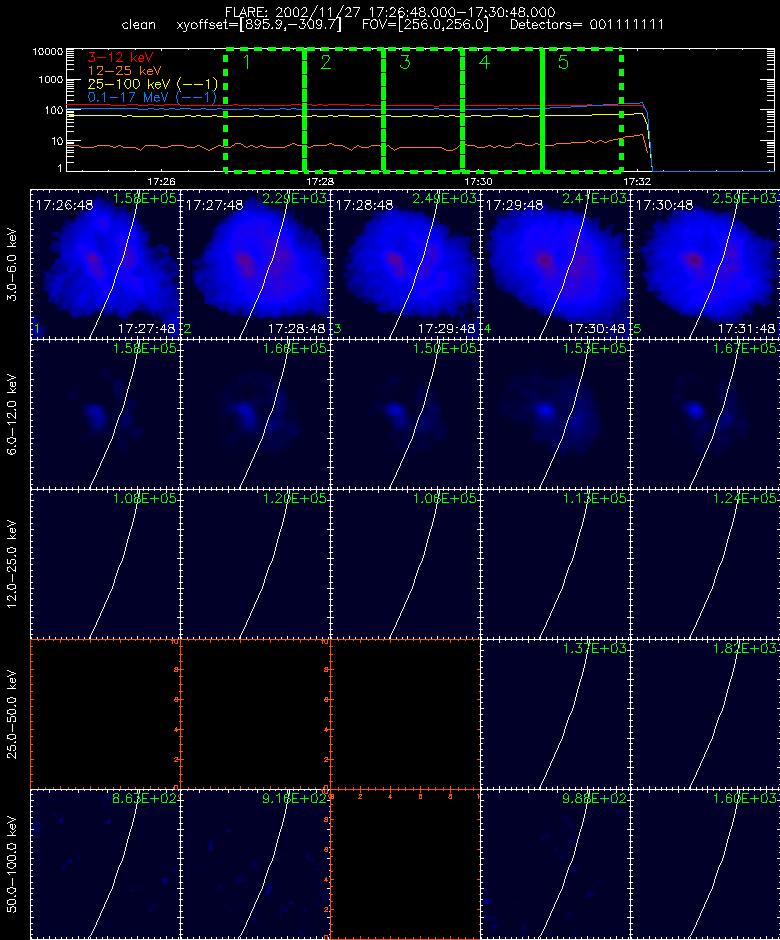Open the 3.0-6.0 keV interval 1 image
Viewport: 780px width, 940px height.
click(x=105, y=264)
